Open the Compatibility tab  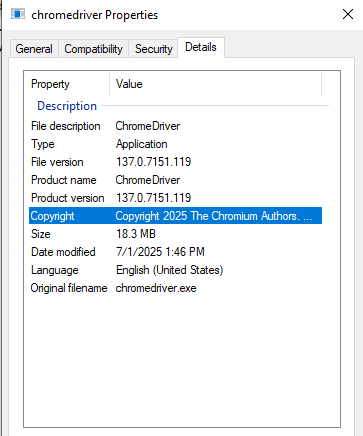coord(93,49)
